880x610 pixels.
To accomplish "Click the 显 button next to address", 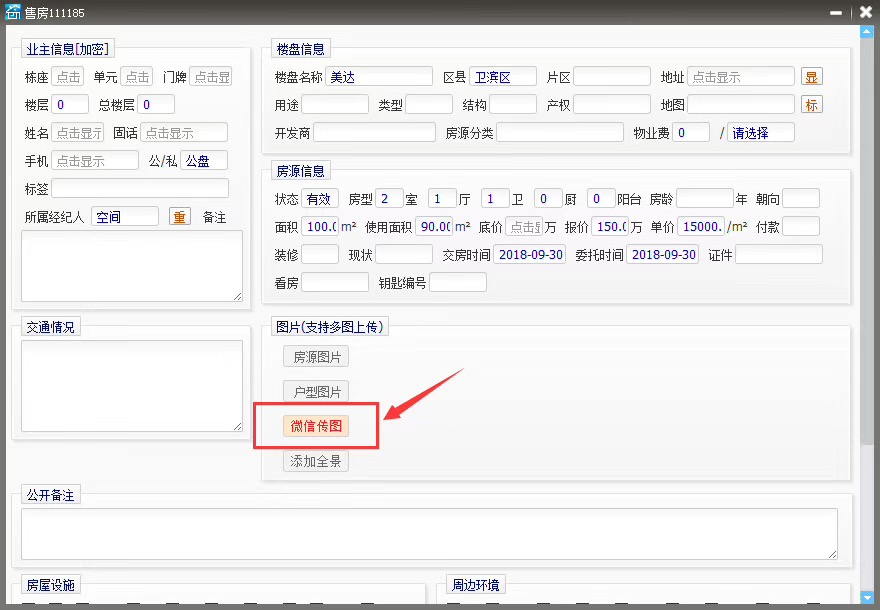I will (x=812, y=77).
